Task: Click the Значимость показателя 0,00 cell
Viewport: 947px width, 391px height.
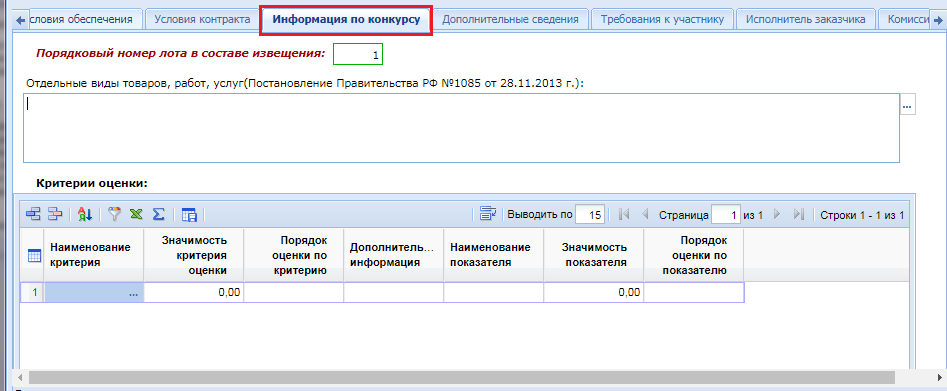Action: [594, 292]
